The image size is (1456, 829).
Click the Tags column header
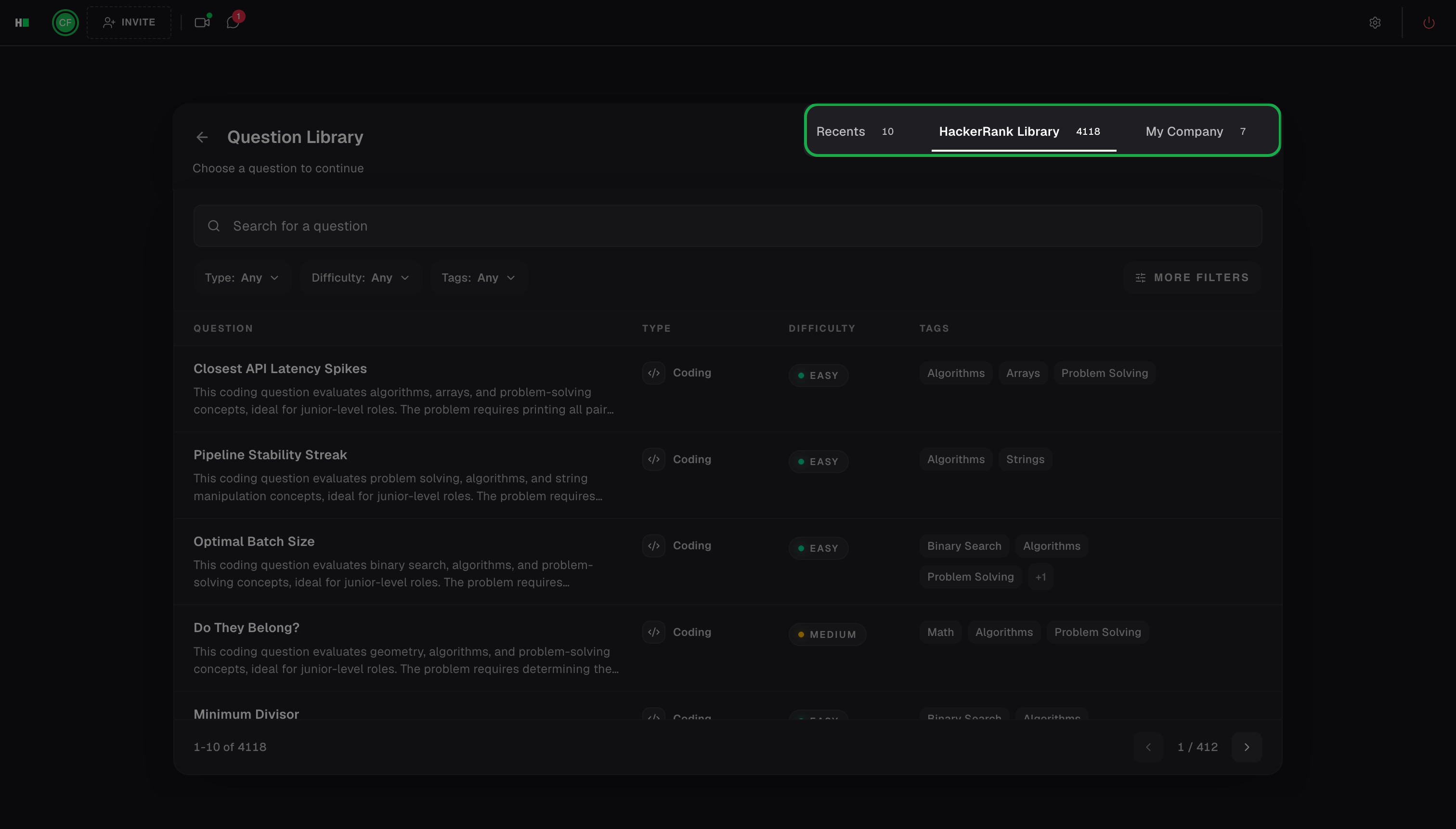coord(934,328)
